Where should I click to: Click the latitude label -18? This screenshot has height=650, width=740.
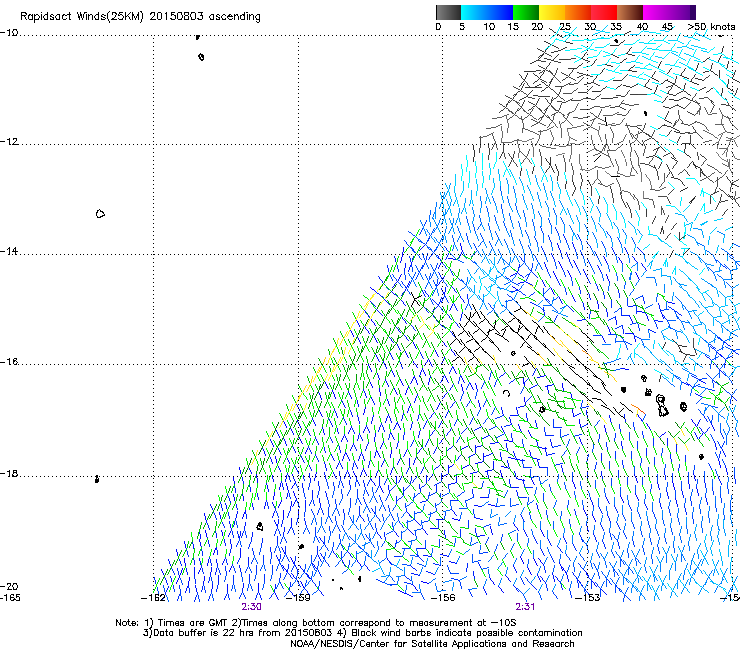(x=9, y=473)
